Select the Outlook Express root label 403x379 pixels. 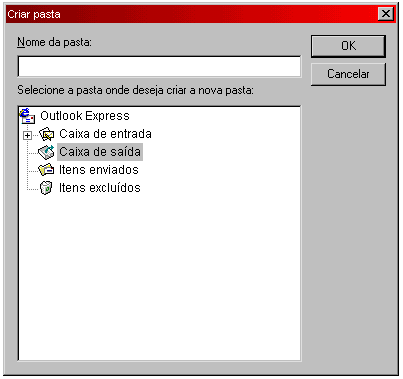pyautogui.click(x=85, y=116)
